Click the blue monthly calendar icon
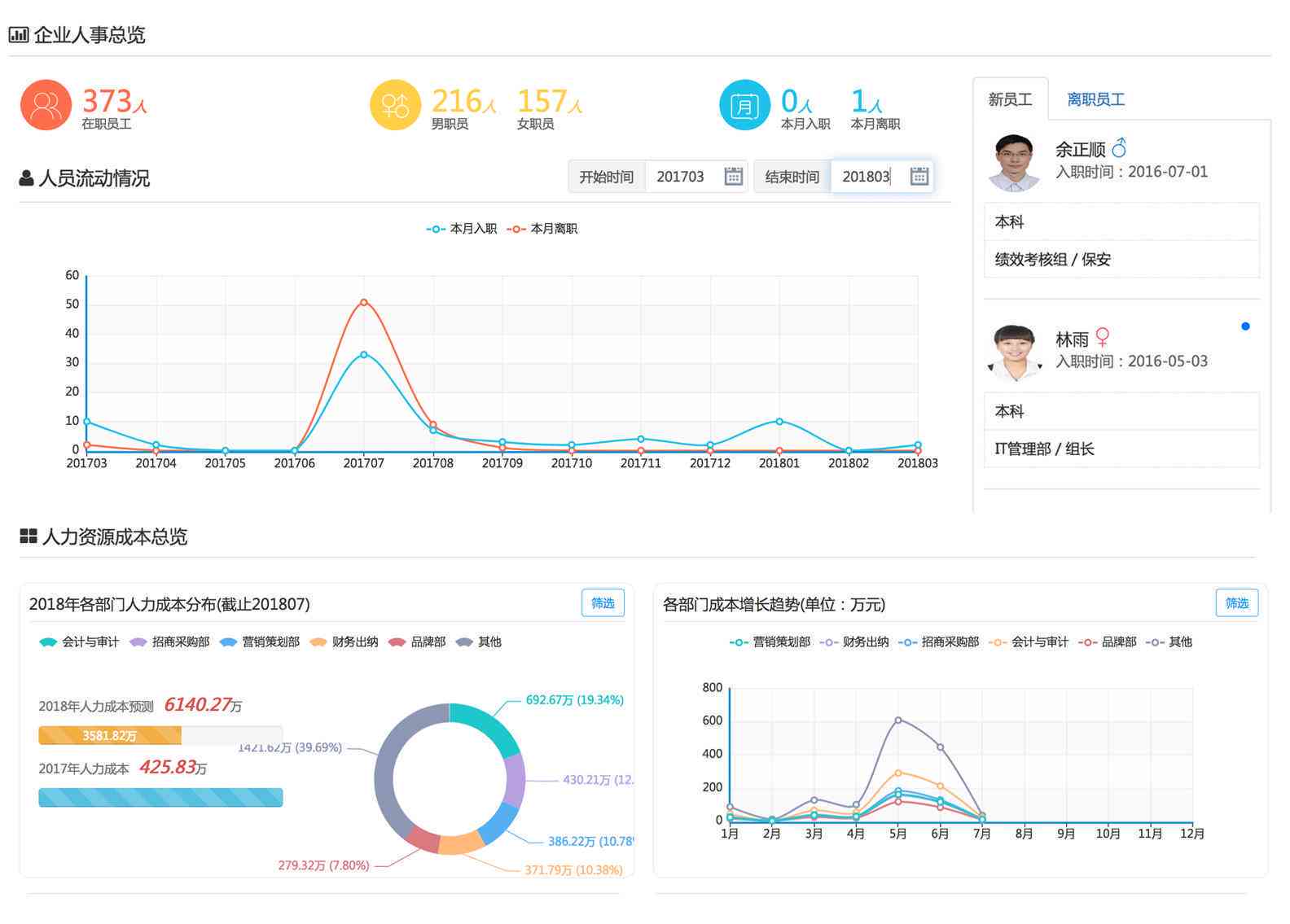Screen dimensions: 1290x924 click(744, 105)
